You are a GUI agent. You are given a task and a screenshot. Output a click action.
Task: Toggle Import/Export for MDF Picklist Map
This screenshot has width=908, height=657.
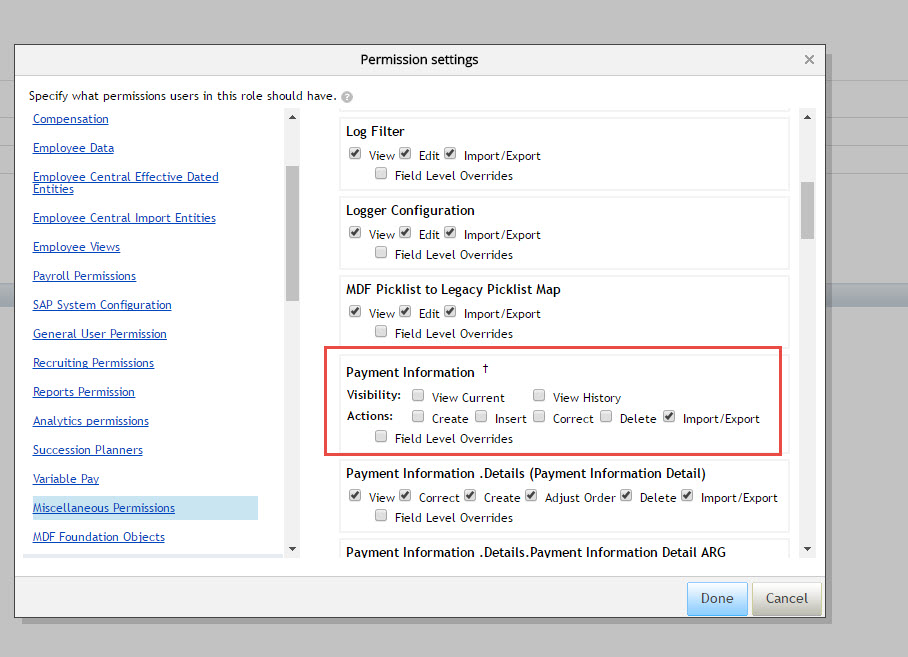pyautogui.click(x=450, y=311)
